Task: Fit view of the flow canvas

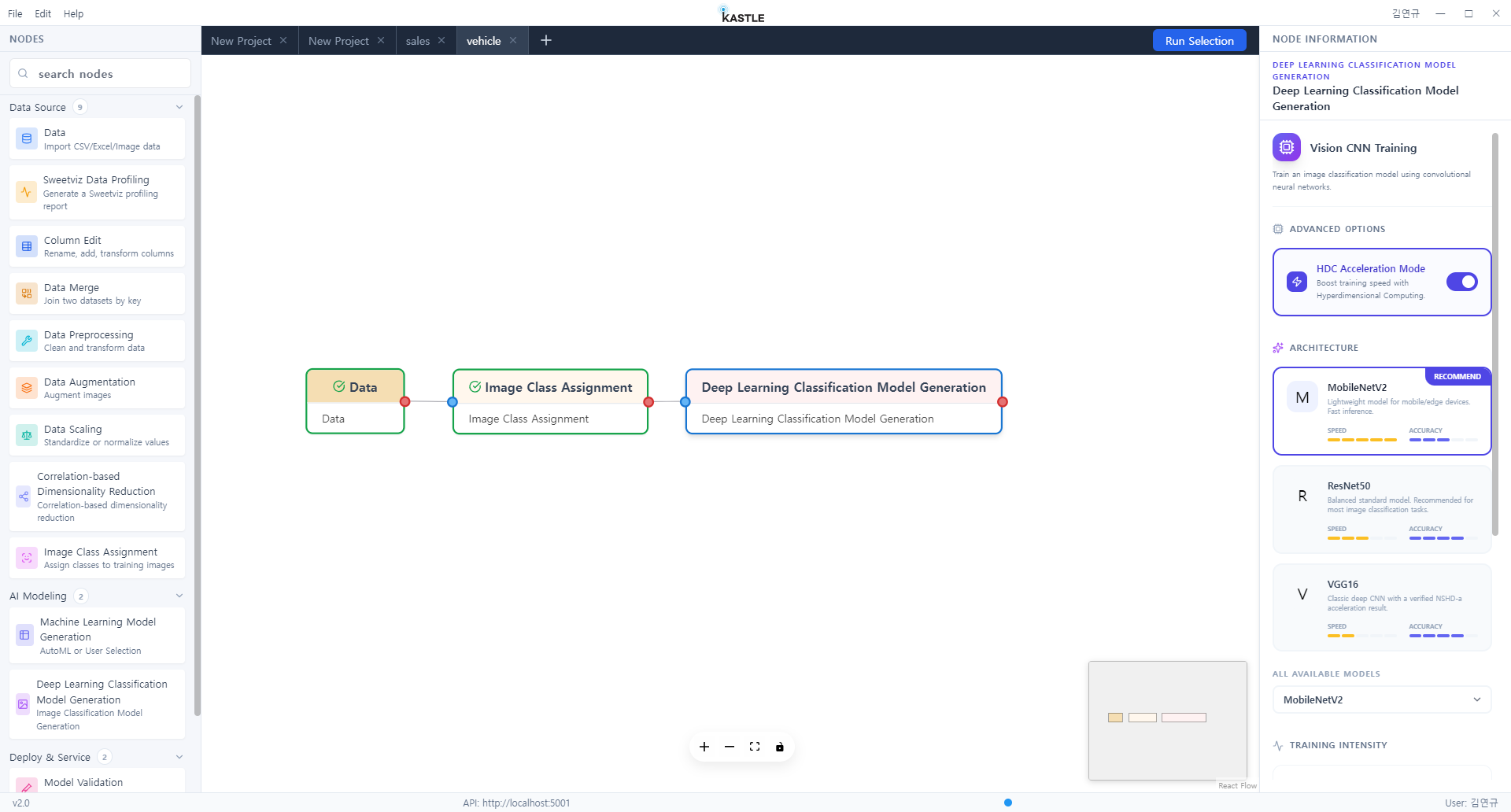Action: click(755, 747)
